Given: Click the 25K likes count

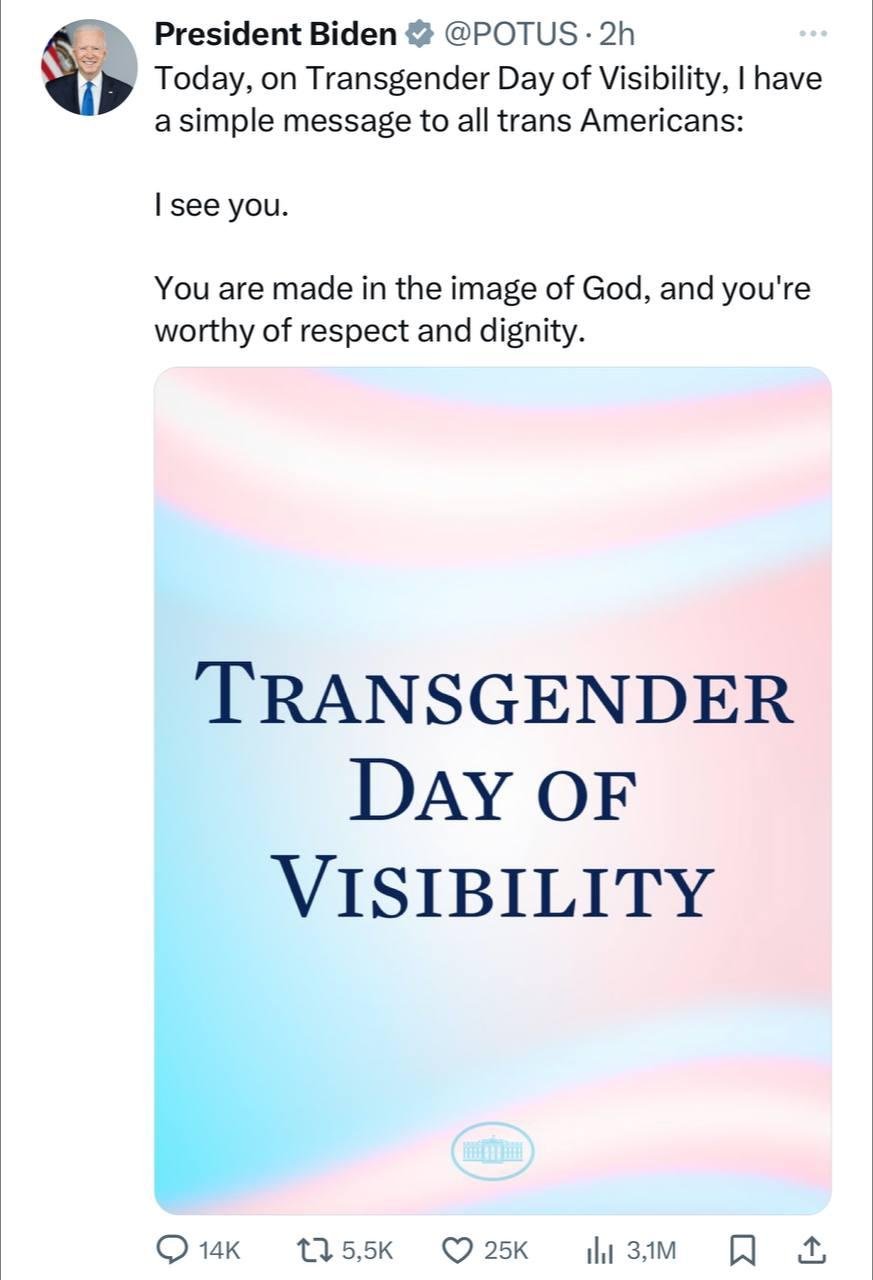Looking at the screenshot, I should [x=505, y=1249].
